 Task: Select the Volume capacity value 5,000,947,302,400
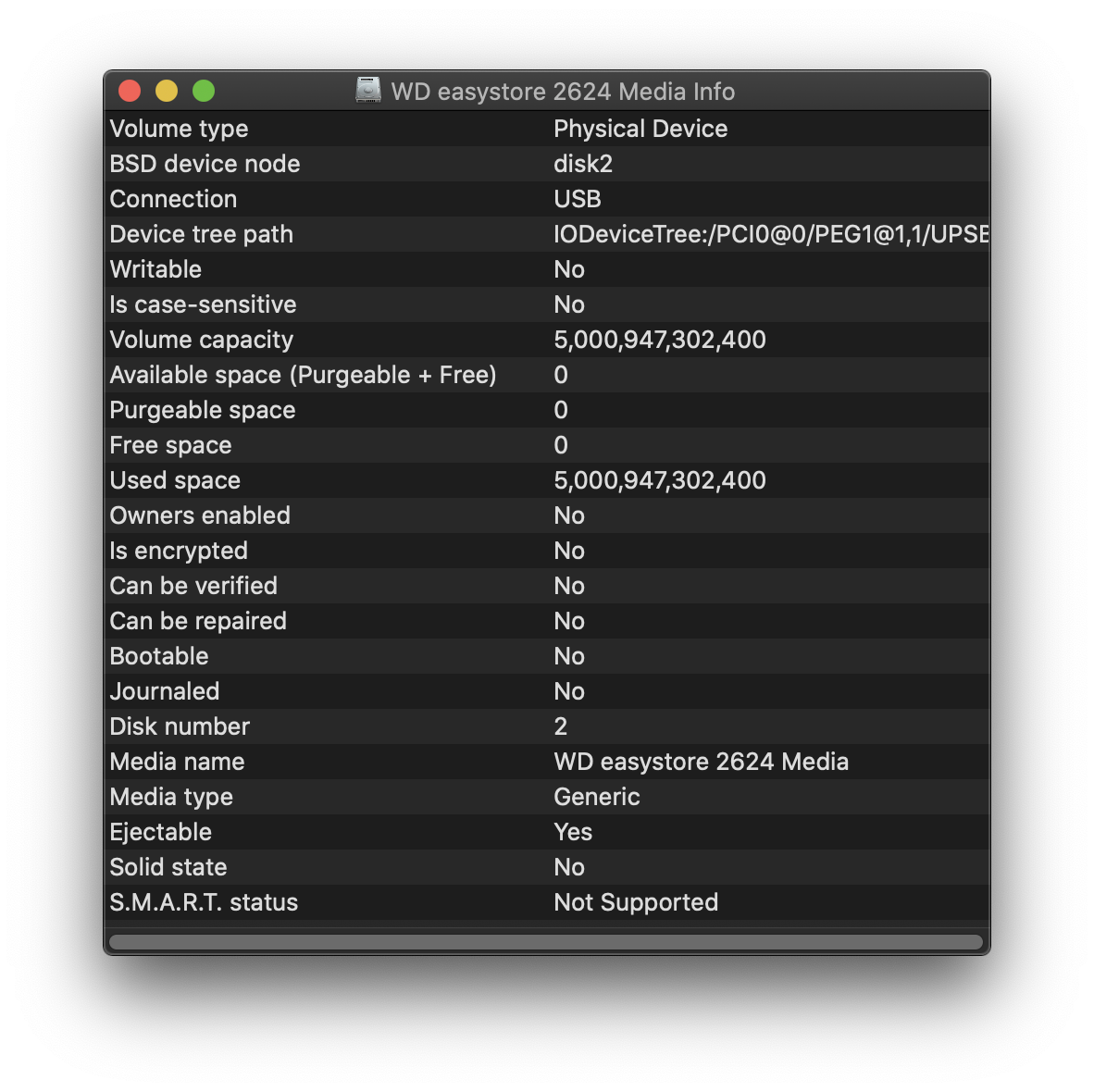660,340
